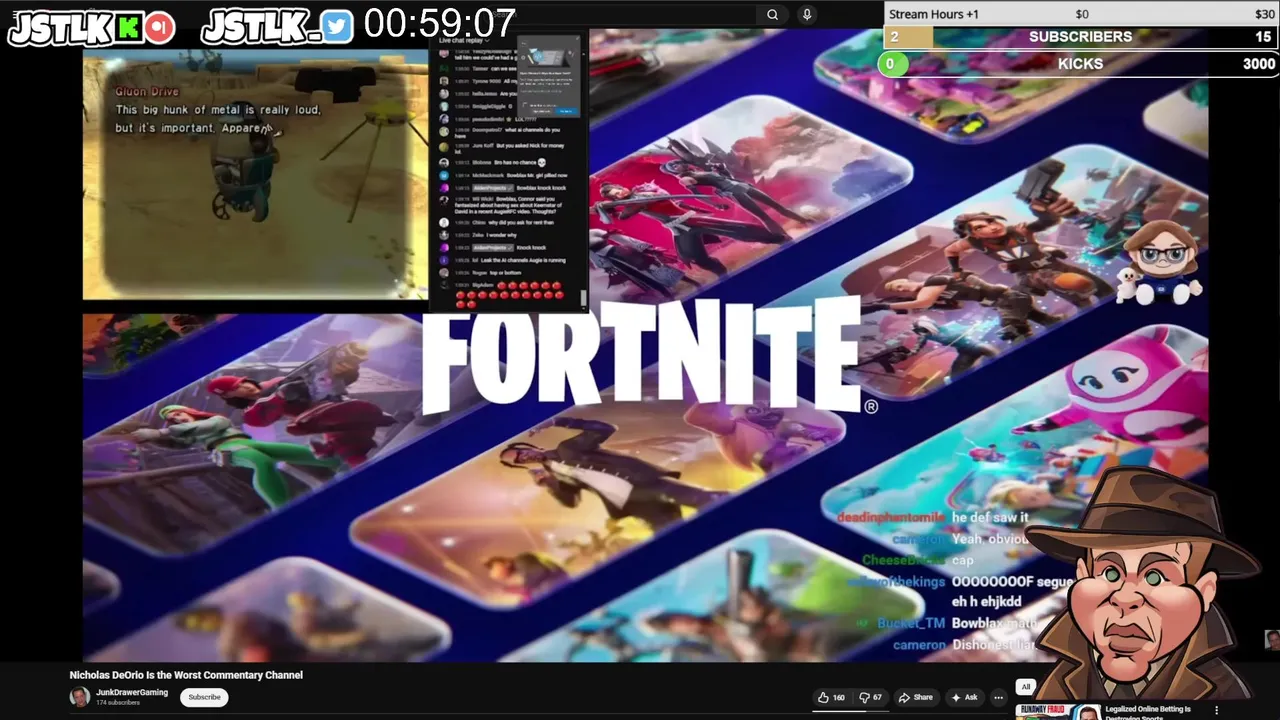
Task: Subscribe to JunkDrawerGaming channel
Action: [204, 697]
